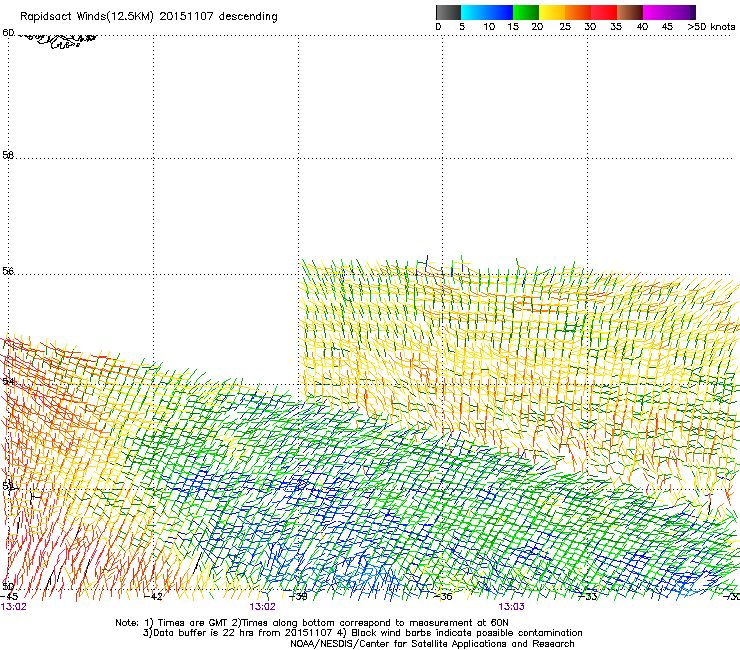Click the 13:03 purple time label
Viewport: 740px width, 650px height.
512,607
